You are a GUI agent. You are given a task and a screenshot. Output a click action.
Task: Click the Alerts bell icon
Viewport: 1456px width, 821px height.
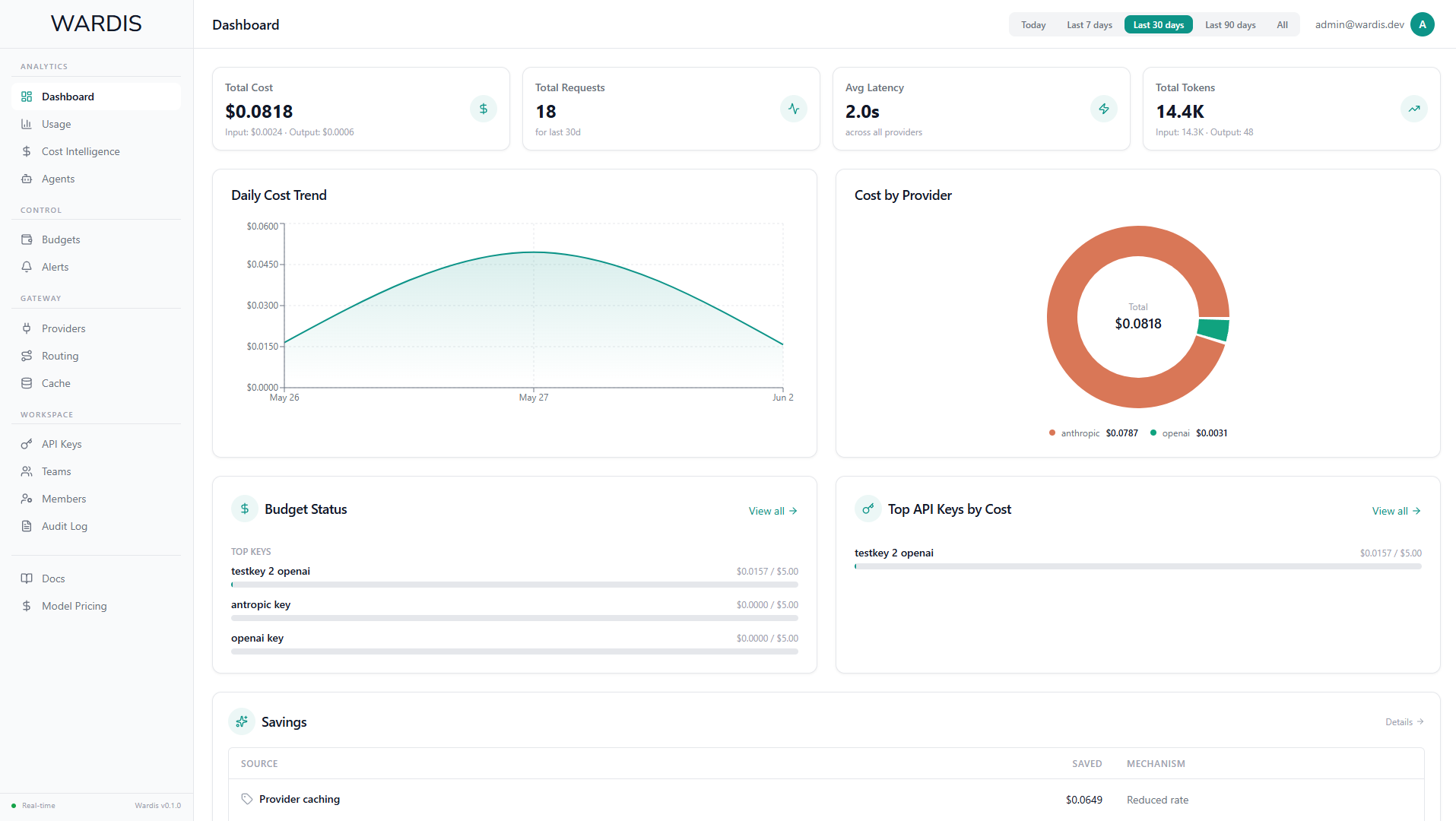pyautogui.click(x=27, y=267)
